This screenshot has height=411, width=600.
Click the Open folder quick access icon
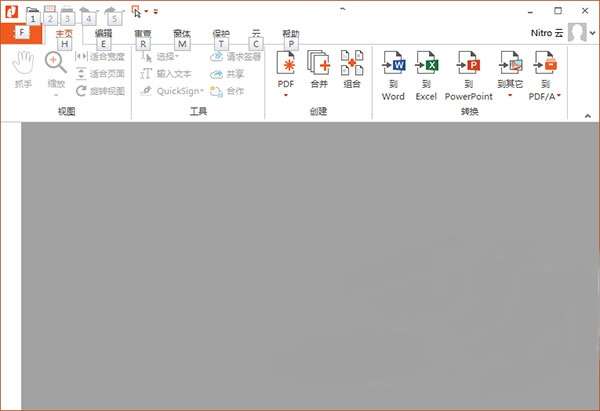click(32, 11)
